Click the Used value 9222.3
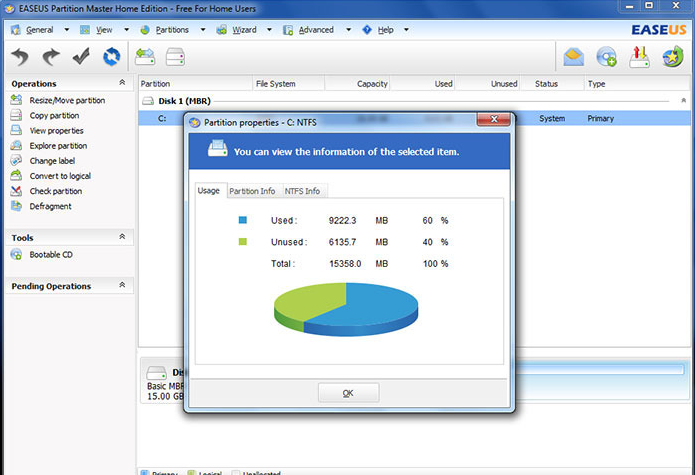This screenshot has width=695, height=475. (x=342, y=220)
